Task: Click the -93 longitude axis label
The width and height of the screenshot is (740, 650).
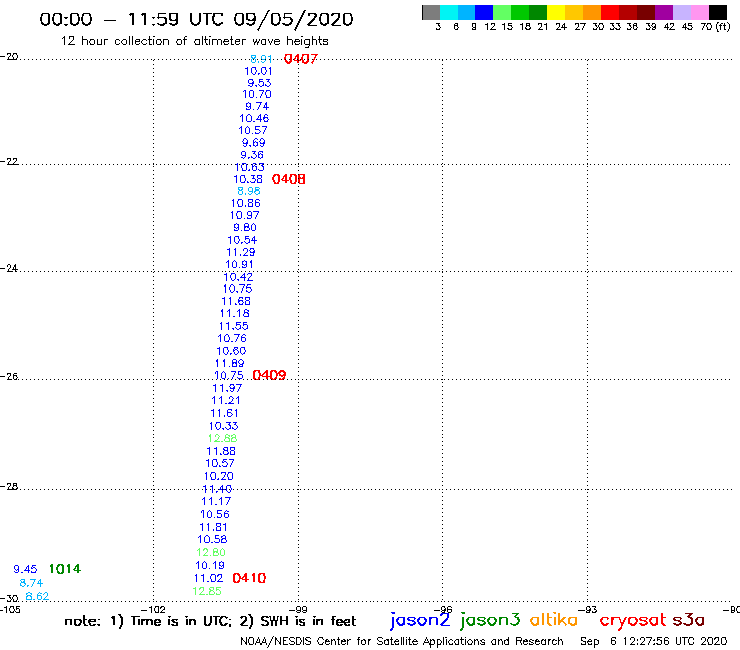Action: (x=588, y=609)
